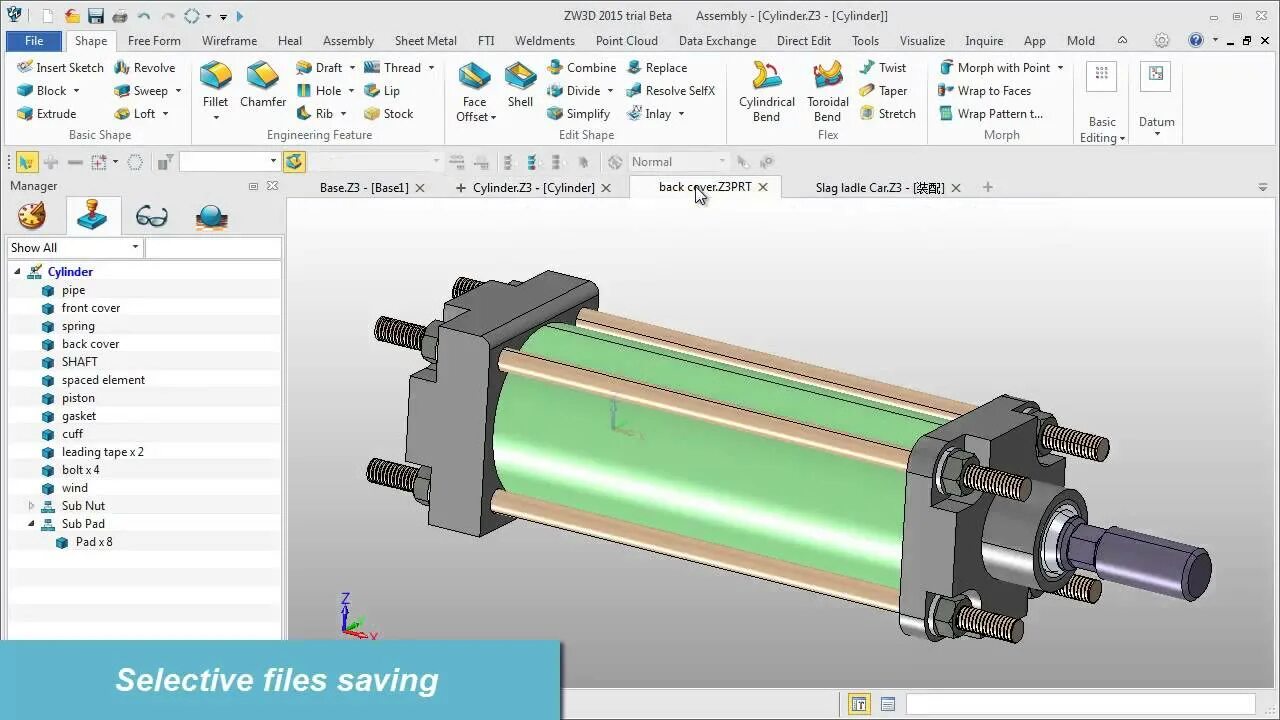Viewport: 1280px width, 720px height.
Task: Select the gasket component in tree
Action: 79,416
